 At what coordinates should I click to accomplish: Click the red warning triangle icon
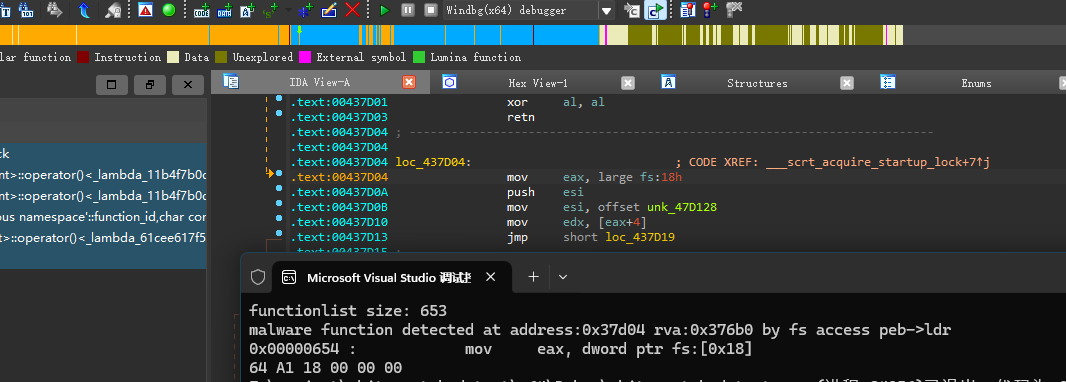point(145,10)
